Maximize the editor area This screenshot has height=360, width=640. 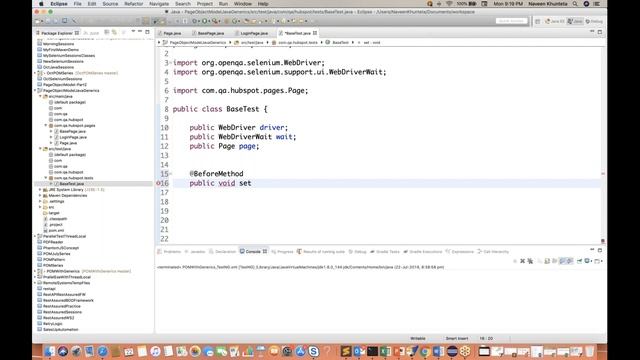click(x=600, y=32)
